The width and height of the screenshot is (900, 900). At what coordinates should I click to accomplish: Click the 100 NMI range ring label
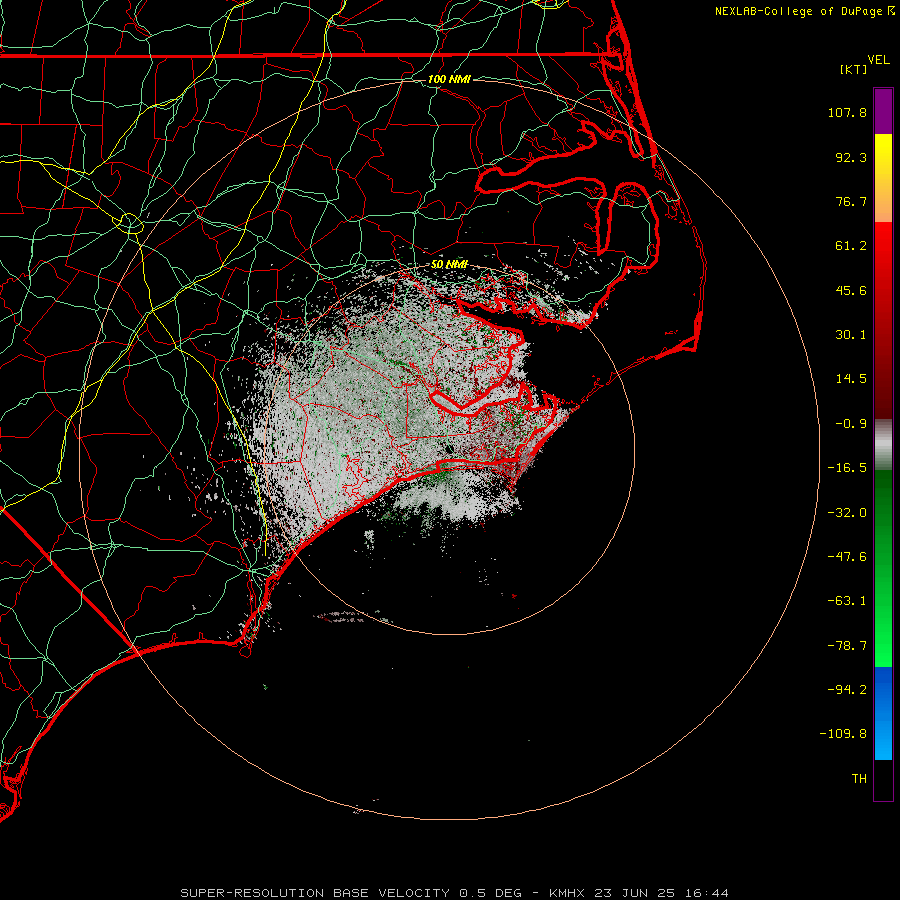click(449, 79)
